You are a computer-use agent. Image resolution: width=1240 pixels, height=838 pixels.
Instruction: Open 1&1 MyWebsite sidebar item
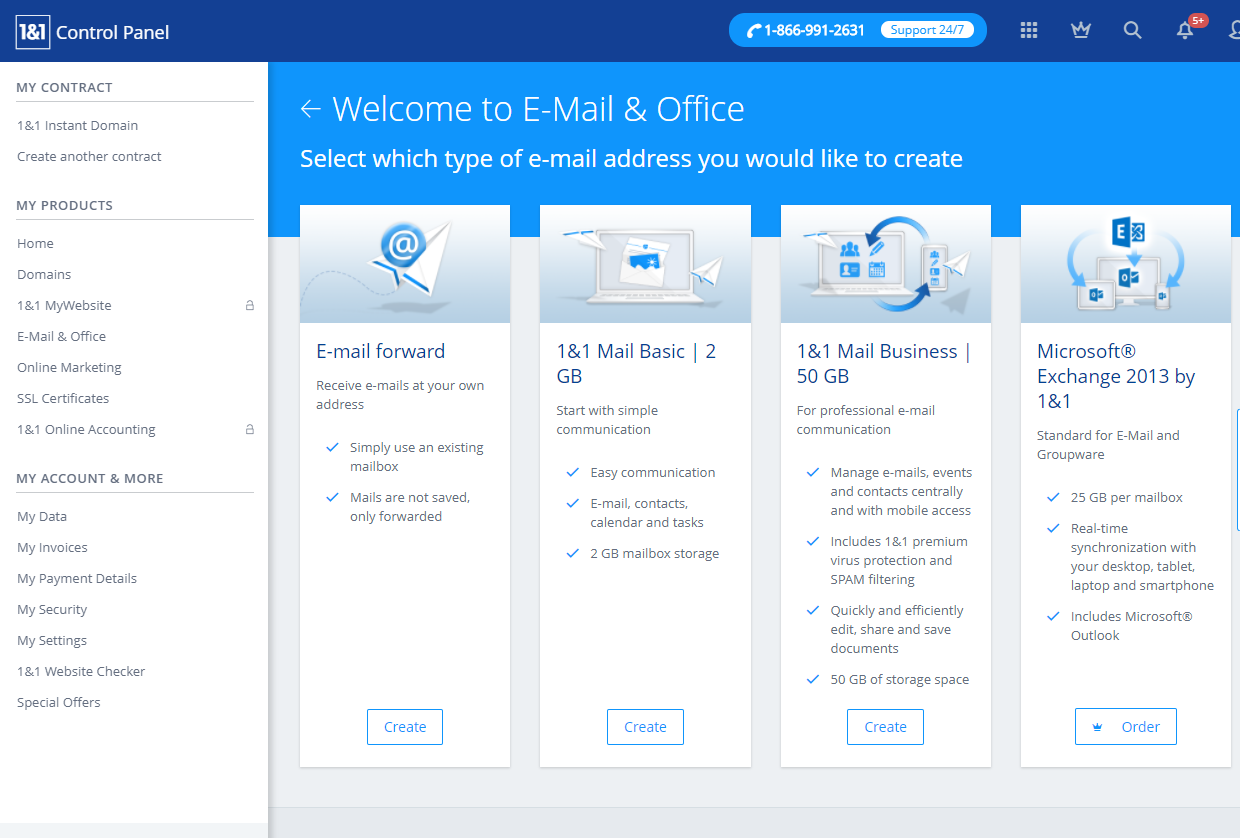click(64, 306)
